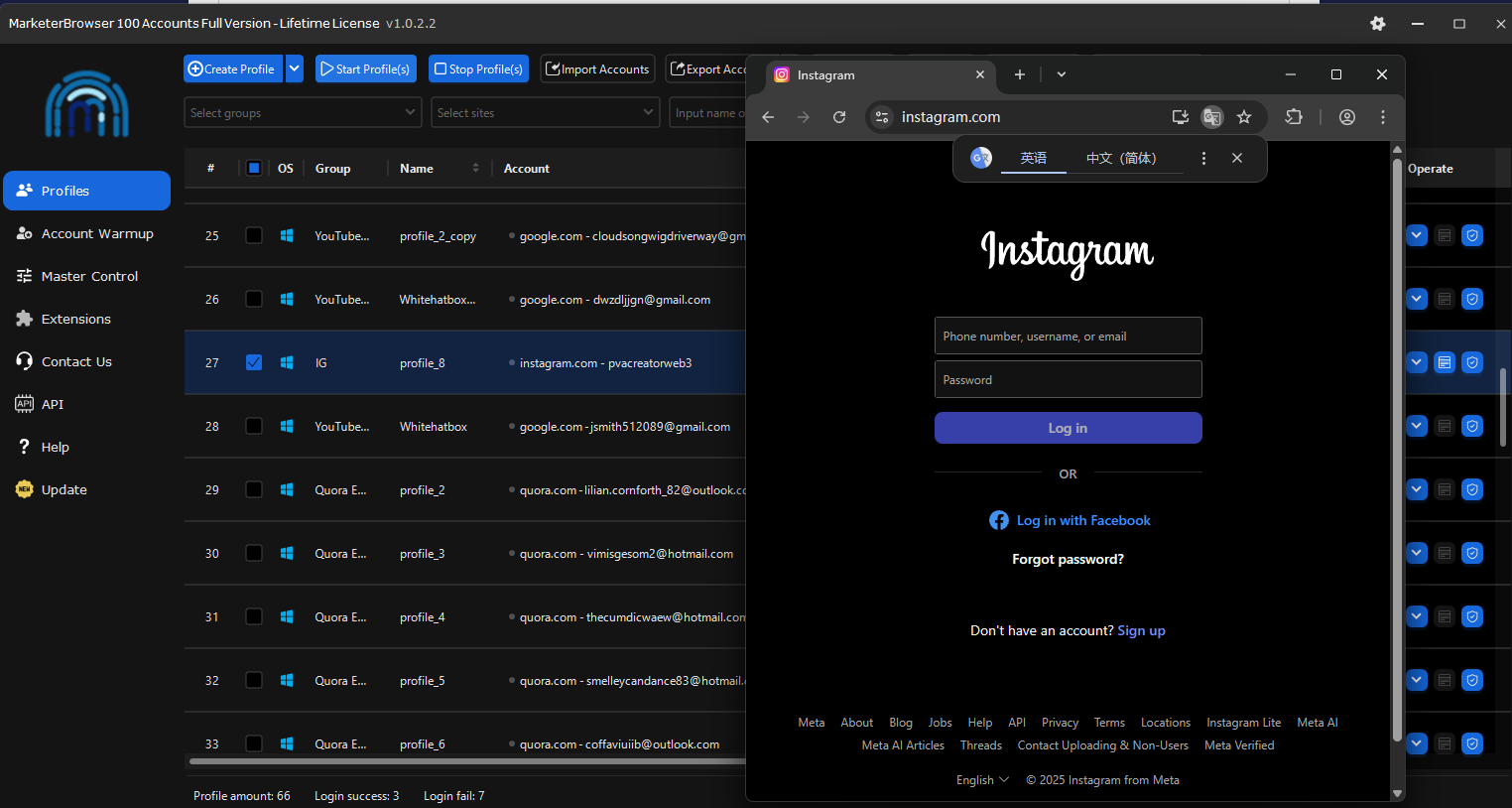Viewport: 1512px width, 808px height.
Task: Click the Start Profile(s) button
Action: 365,69
